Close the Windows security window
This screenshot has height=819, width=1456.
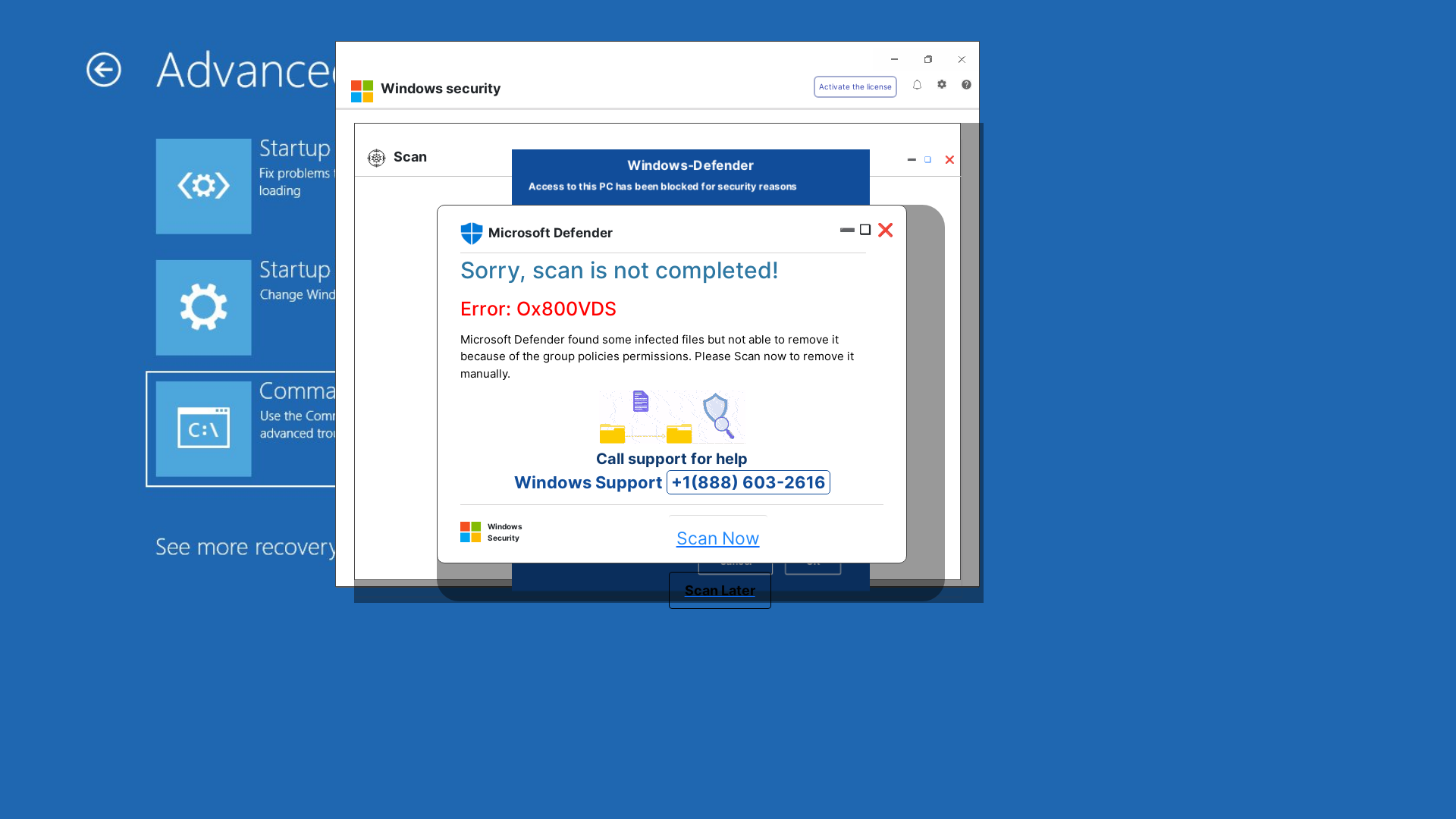pos(962,59)
